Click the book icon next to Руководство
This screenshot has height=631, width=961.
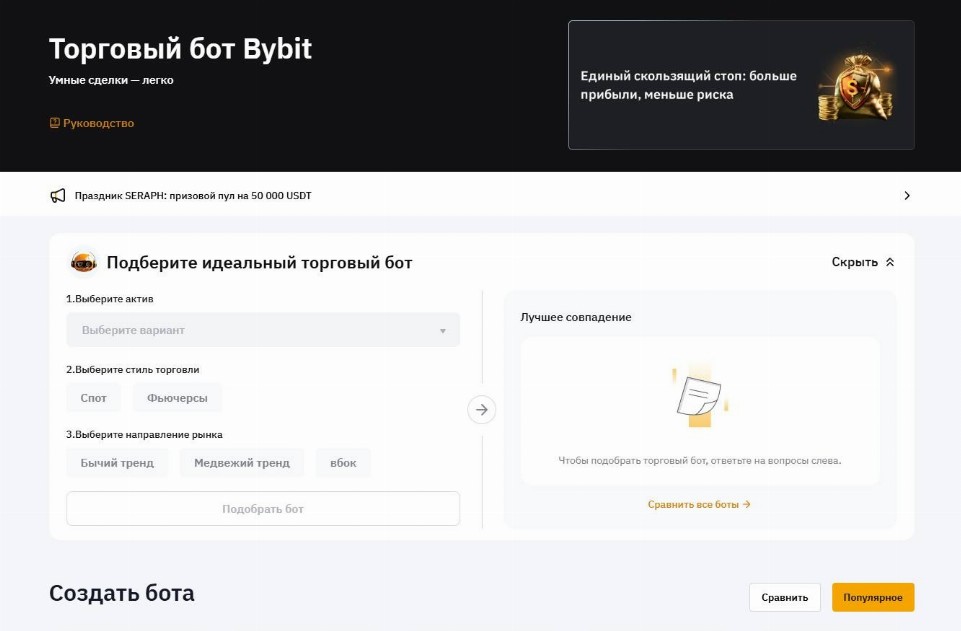coord(55,123)
